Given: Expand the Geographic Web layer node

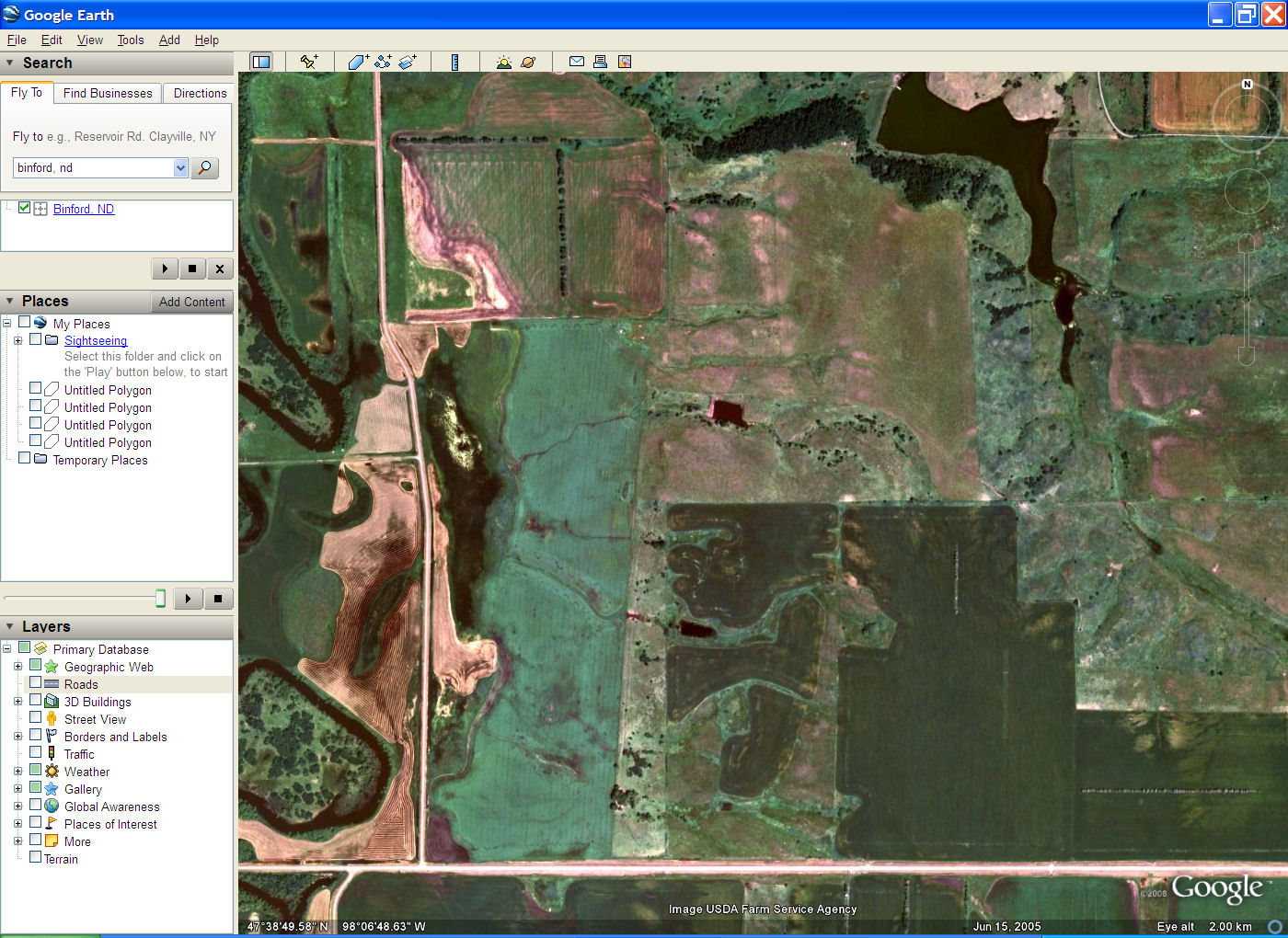Looking at the screenshot, I should [17, 666].
